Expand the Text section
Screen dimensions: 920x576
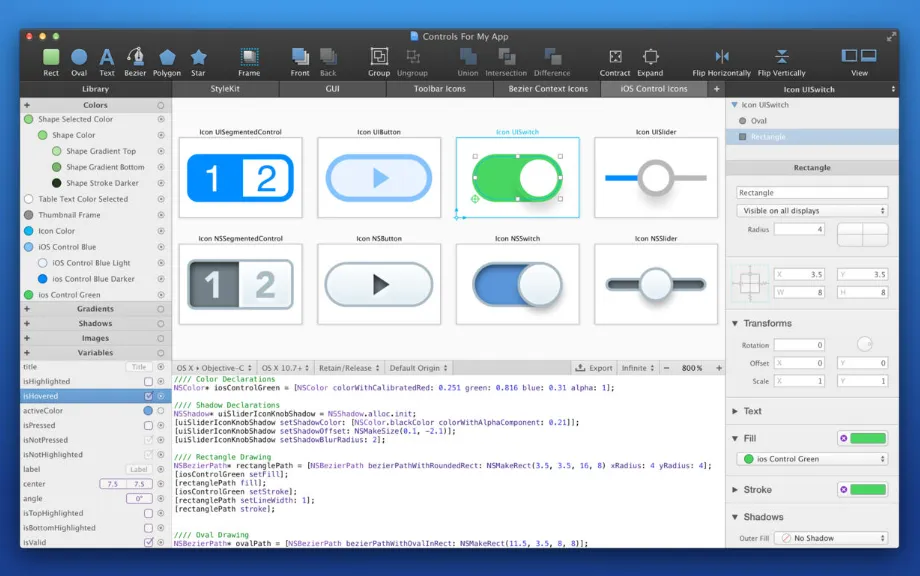735,411
